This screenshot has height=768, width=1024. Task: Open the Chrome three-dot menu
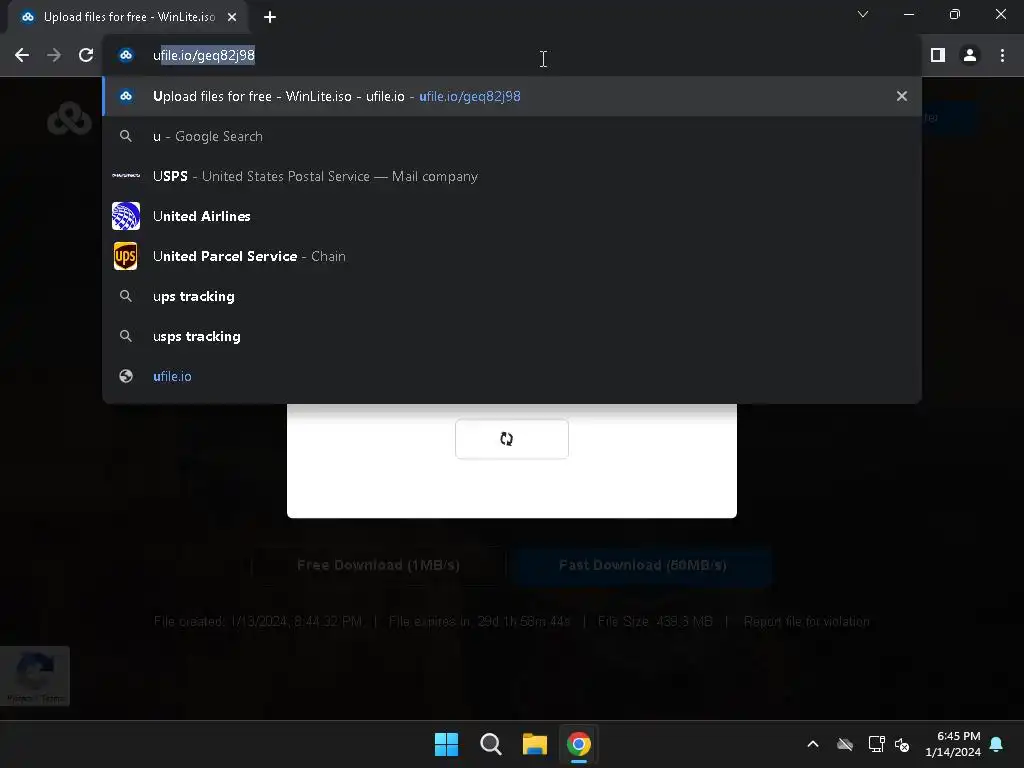[1002, 56]
